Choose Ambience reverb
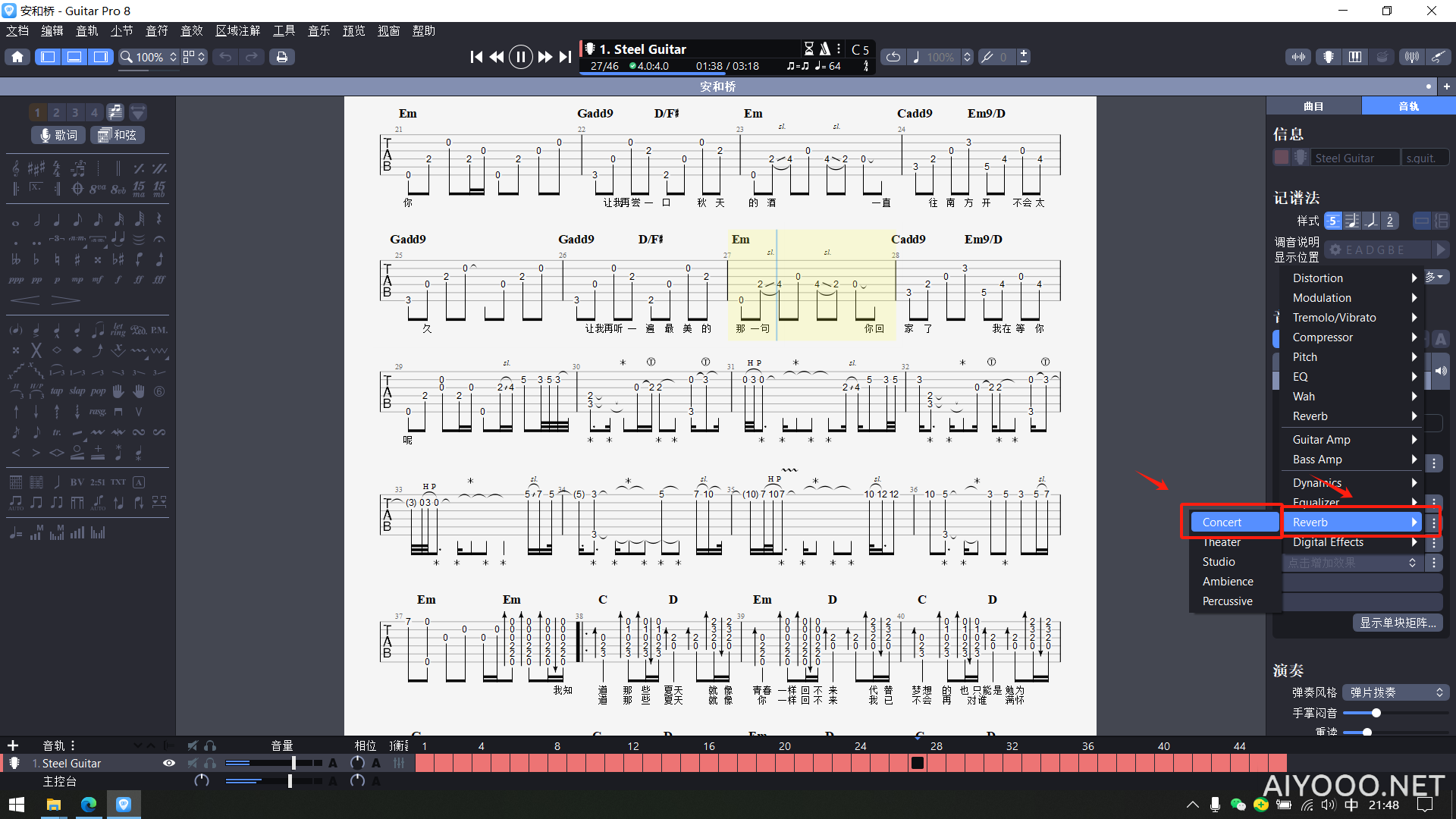The image size is (1456, 819). click(x=1234, y=582)
